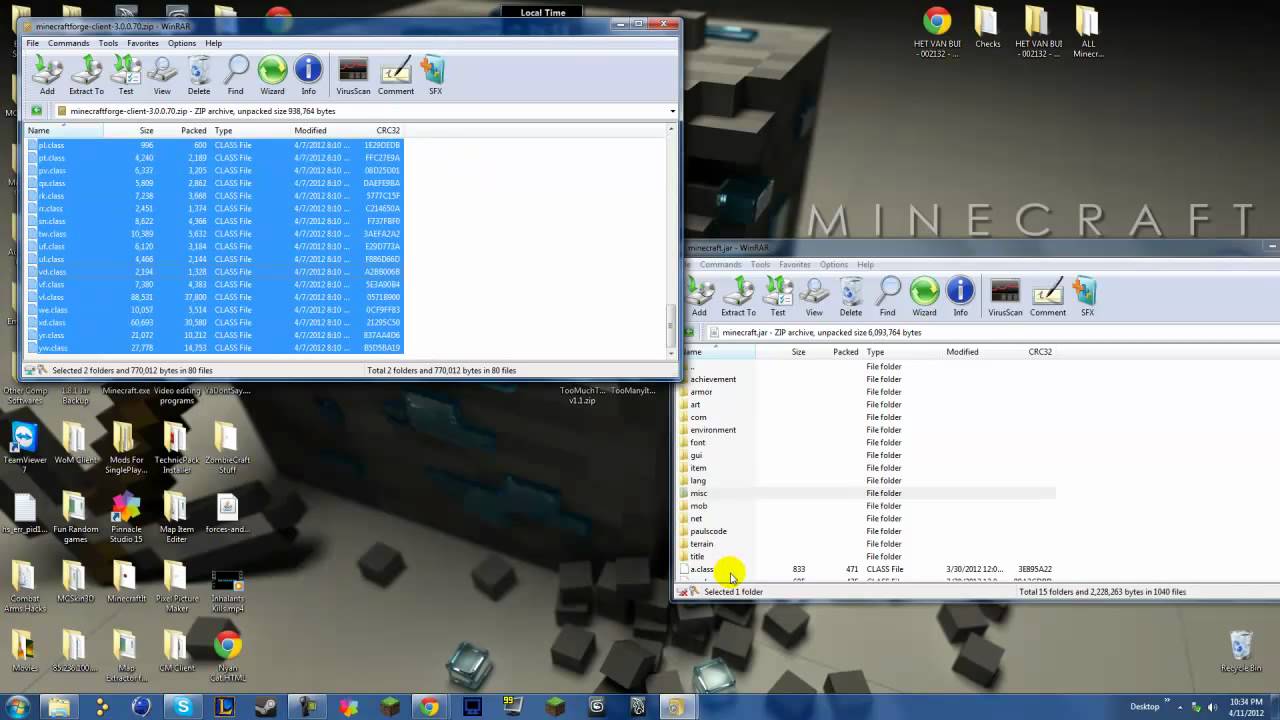This screenshot has width=1280, height=720.
Task: Expand address dropdown in minecraftforge window
Action: point(672,111)
